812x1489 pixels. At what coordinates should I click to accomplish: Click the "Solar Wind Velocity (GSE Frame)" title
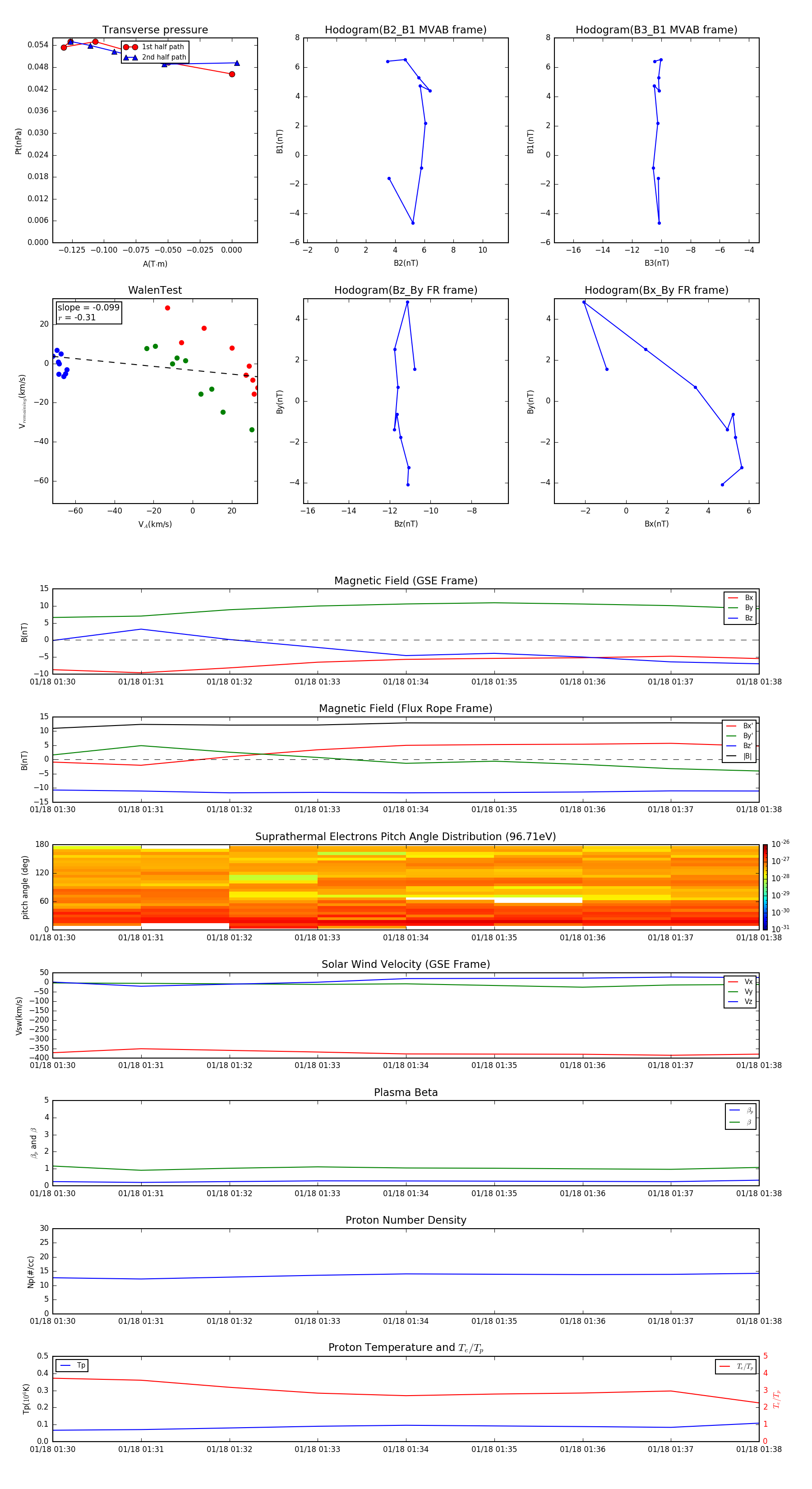(406, 964)
